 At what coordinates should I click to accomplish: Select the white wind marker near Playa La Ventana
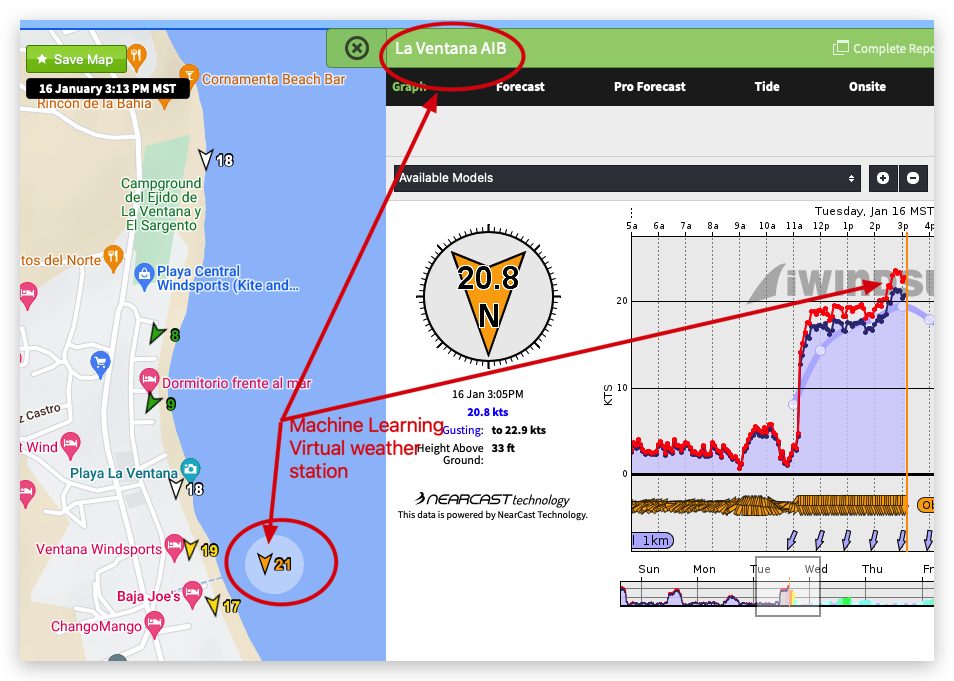click(186, 489)
